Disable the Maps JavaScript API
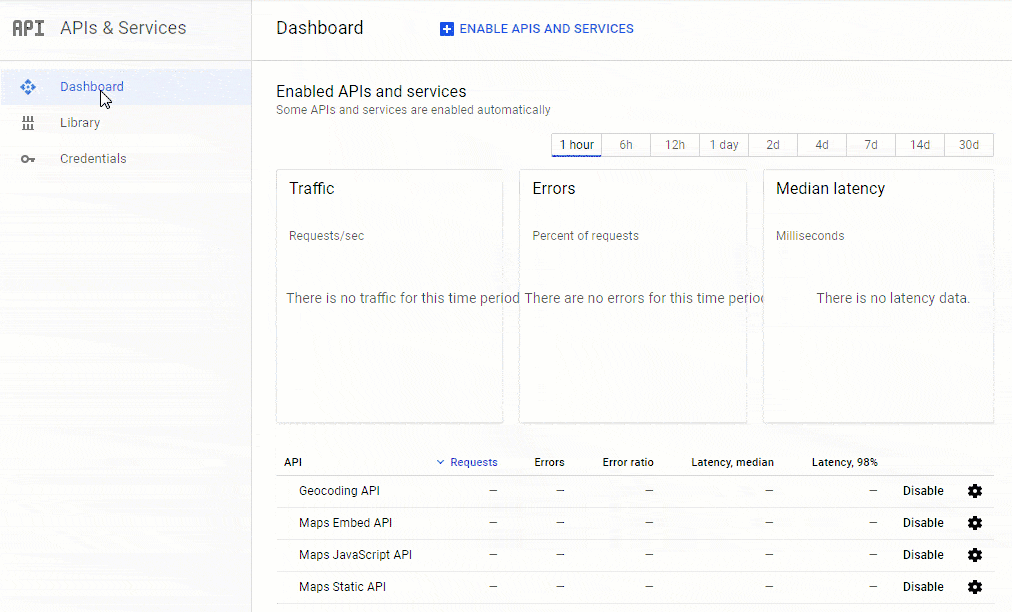The image size is (1012, 612). point(923,555)
